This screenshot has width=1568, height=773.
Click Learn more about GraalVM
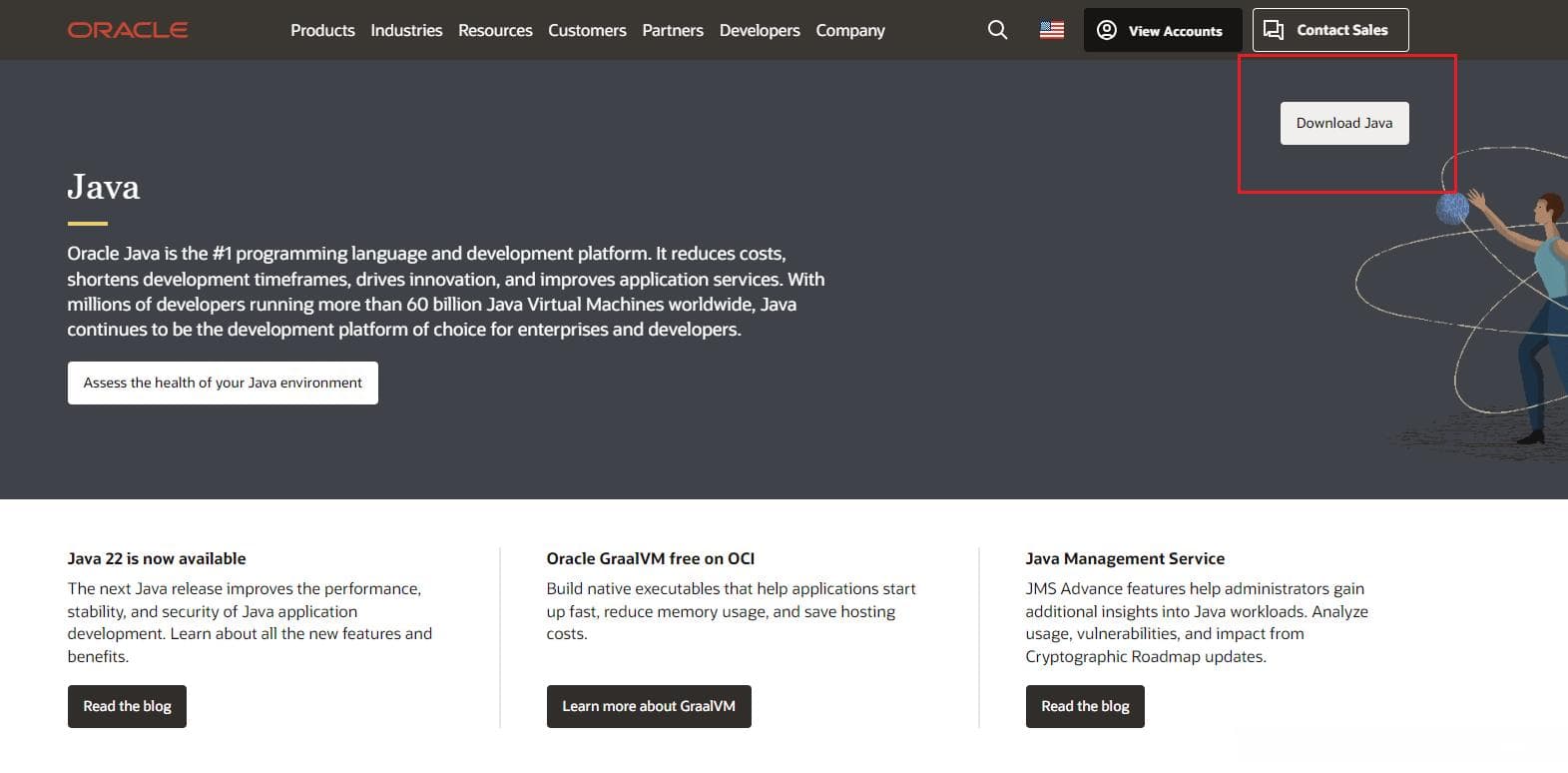click(649, 706)
